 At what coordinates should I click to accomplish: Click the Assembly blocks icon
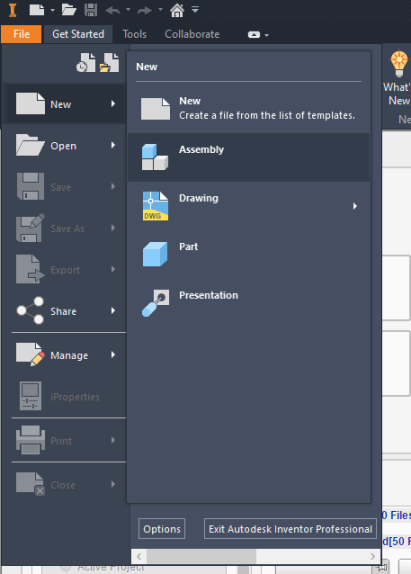(x=155, y=157)
